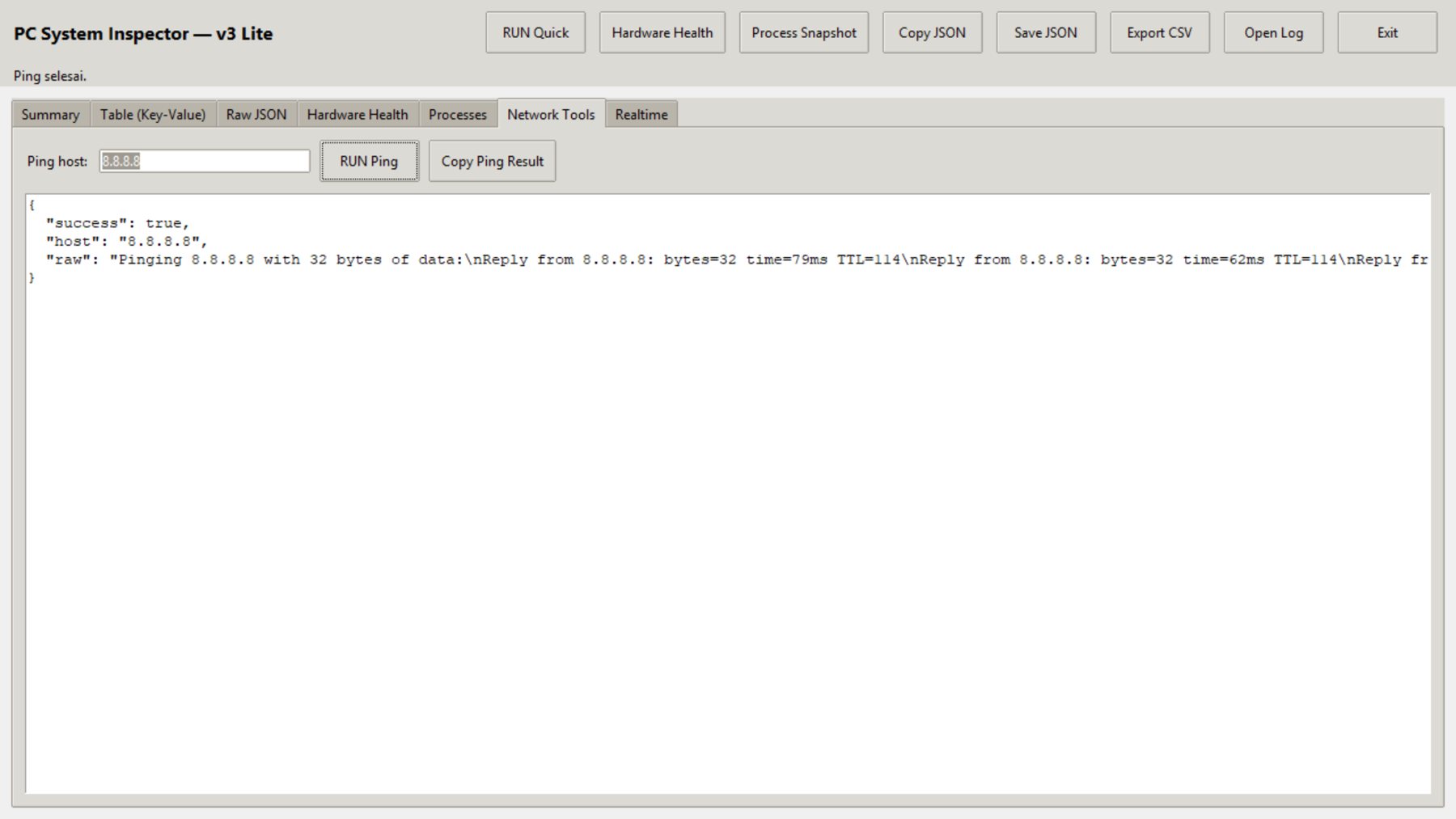Go to the Realtime tab

click(641, 115)
